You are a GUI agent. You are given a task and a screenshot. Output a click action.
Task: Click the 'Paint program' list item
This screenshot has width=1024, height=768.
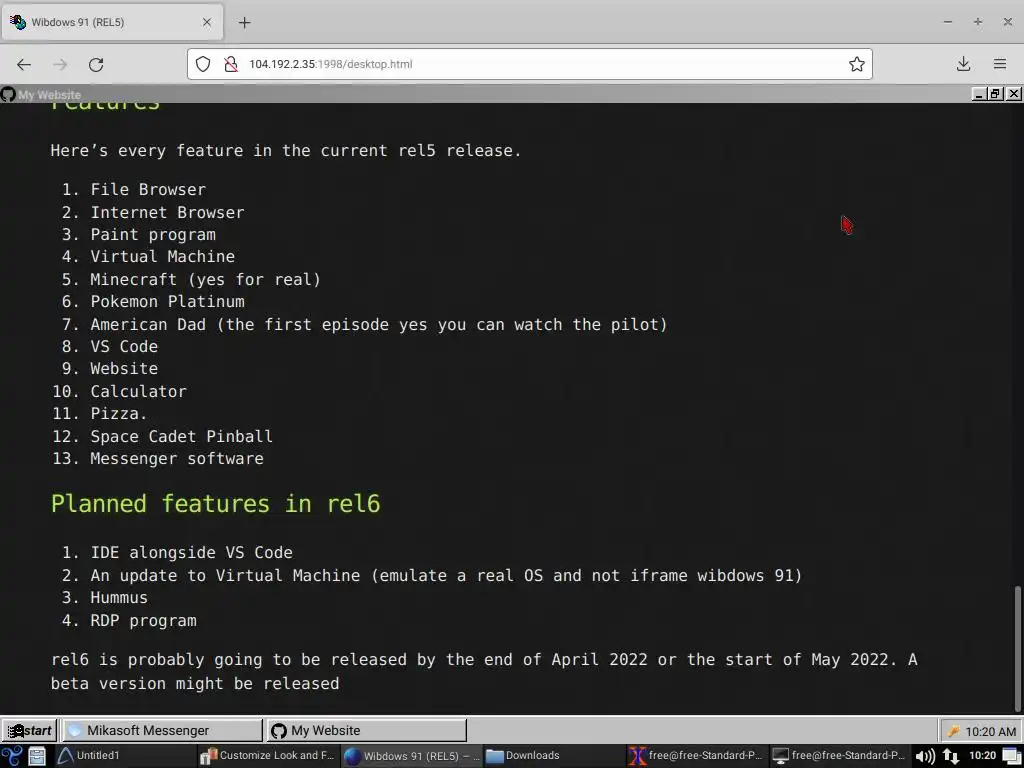point(153,234)
